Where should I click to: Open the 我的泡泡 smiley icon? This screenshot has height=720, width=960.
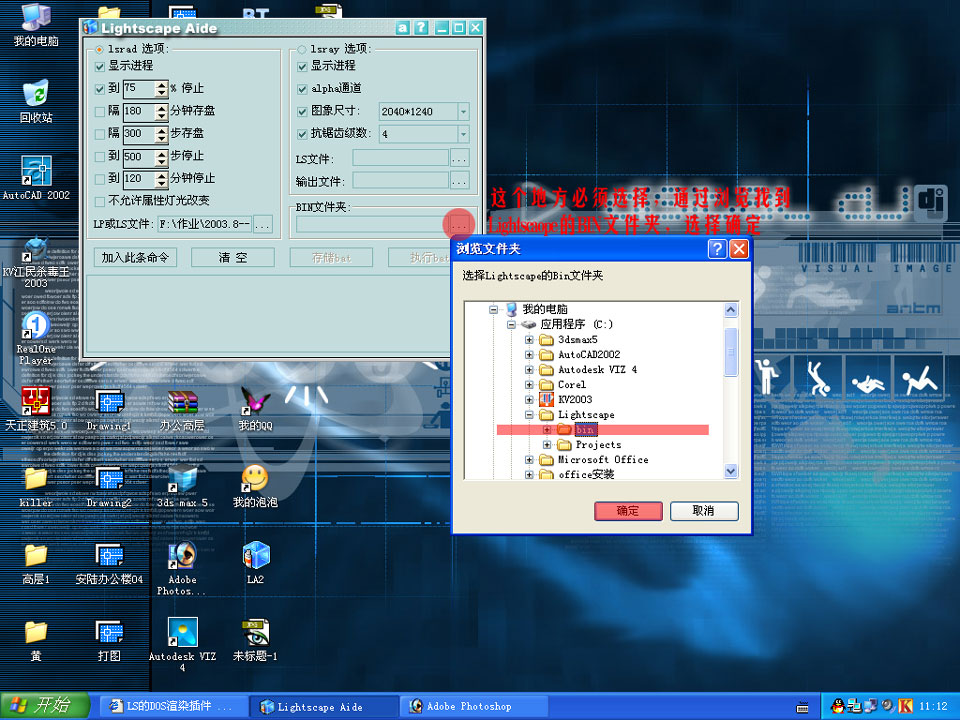point(255,487)
